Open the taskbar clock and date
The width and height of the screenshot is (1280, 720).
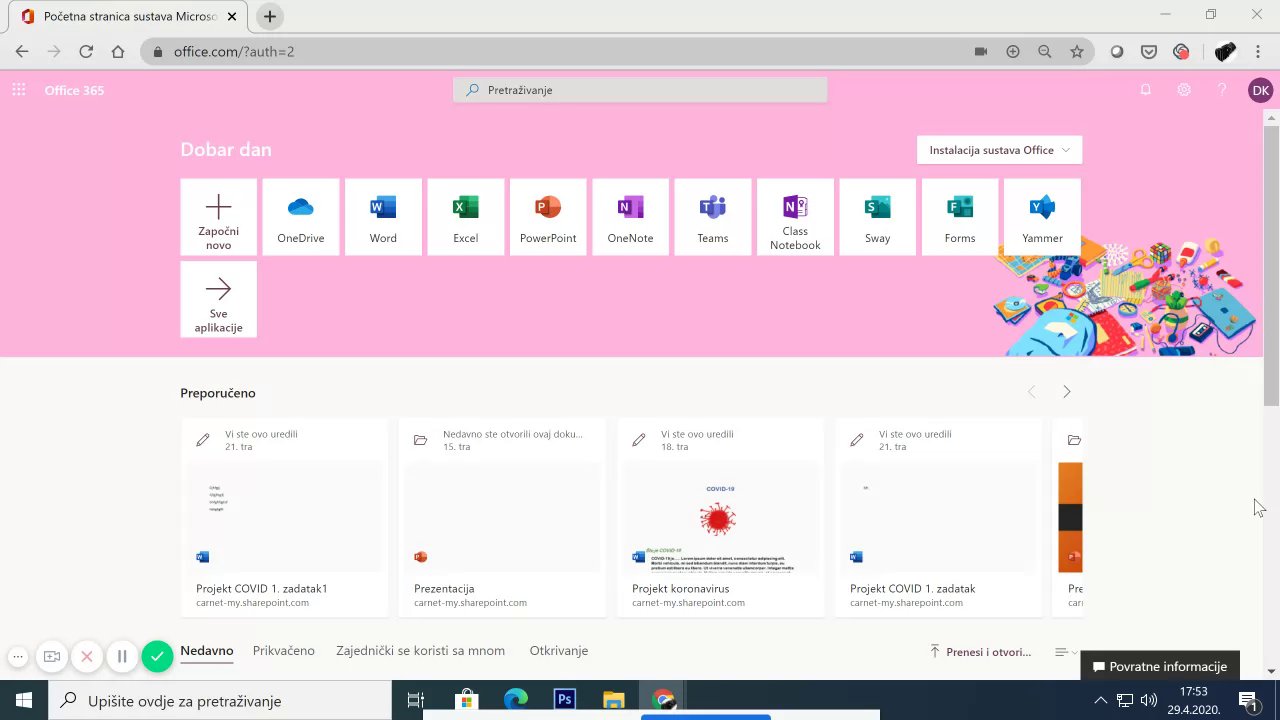(1193, 700)
